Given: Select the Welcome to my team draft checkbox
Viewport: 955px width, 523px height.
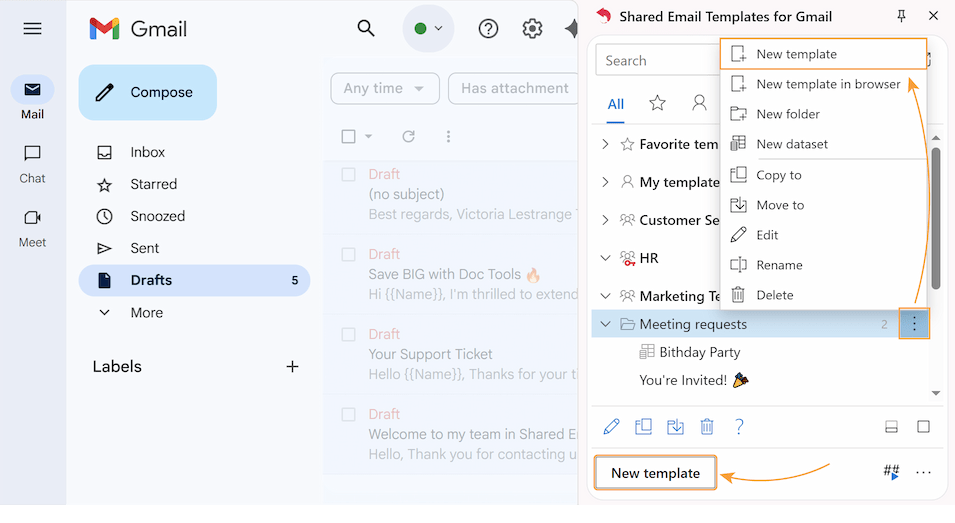Looking at the screenshot, I should click(348, 415).
